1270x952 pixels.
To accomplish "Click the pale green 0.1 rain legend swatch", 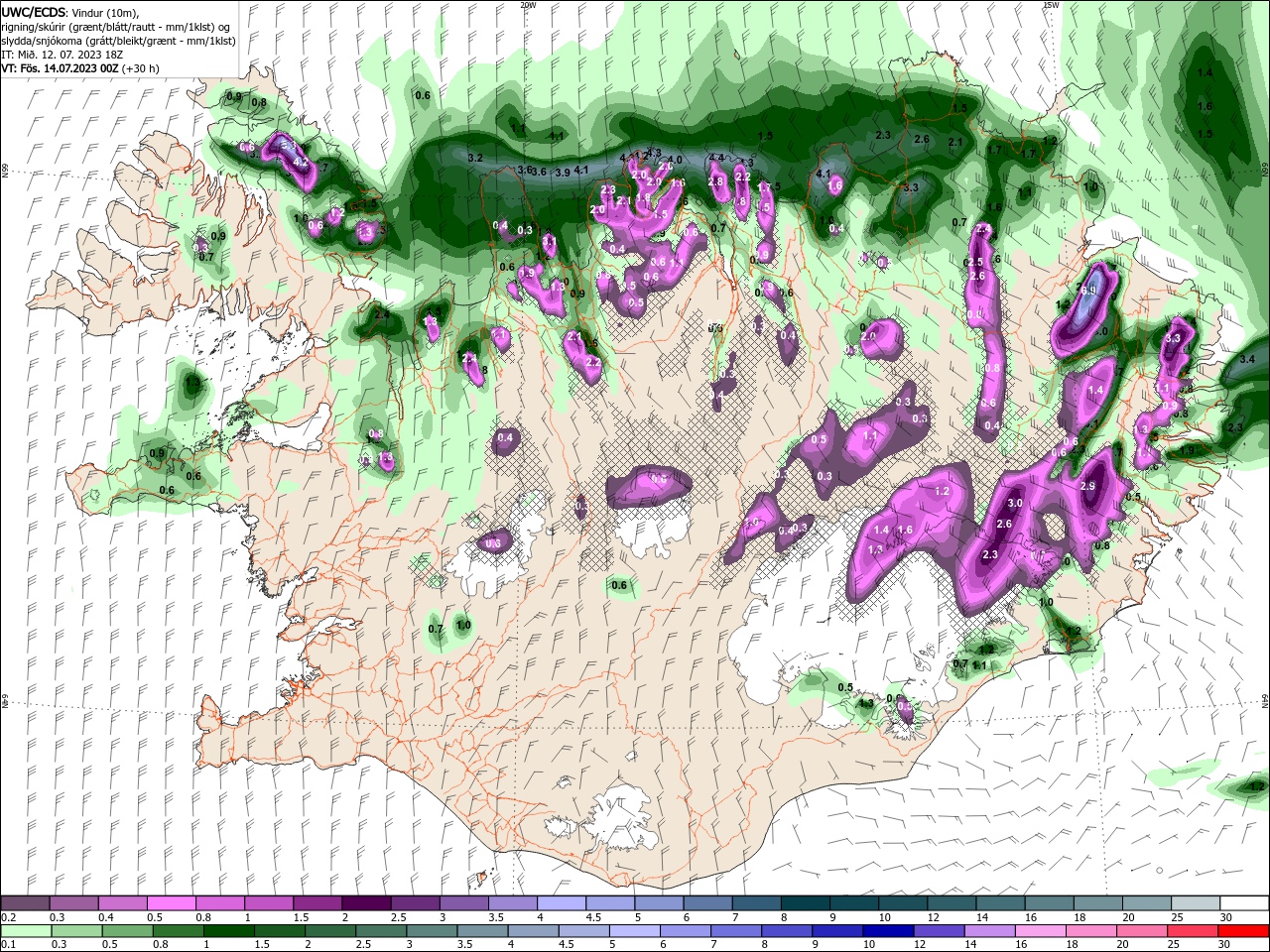I will click(25, 930).
